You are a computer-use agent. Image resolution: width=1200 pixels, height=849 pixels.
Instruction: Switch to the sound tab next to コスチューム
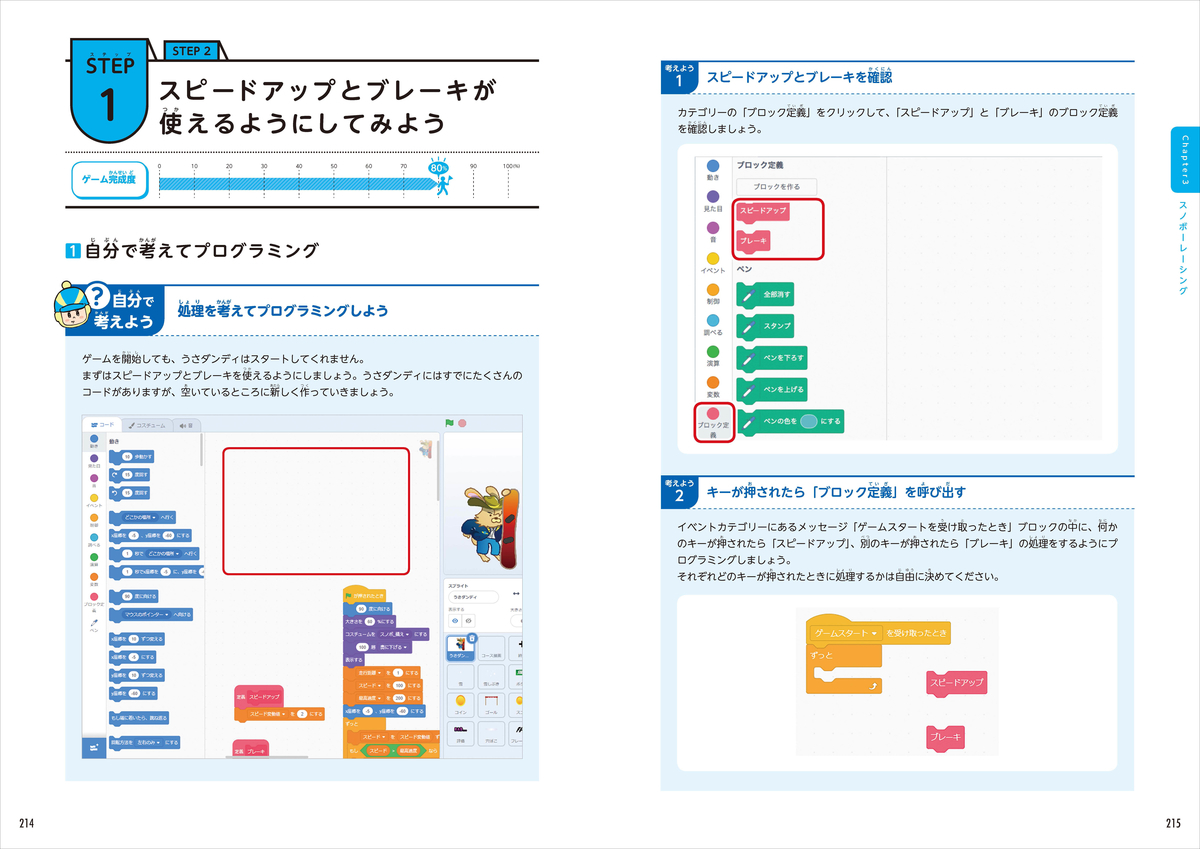185,426
